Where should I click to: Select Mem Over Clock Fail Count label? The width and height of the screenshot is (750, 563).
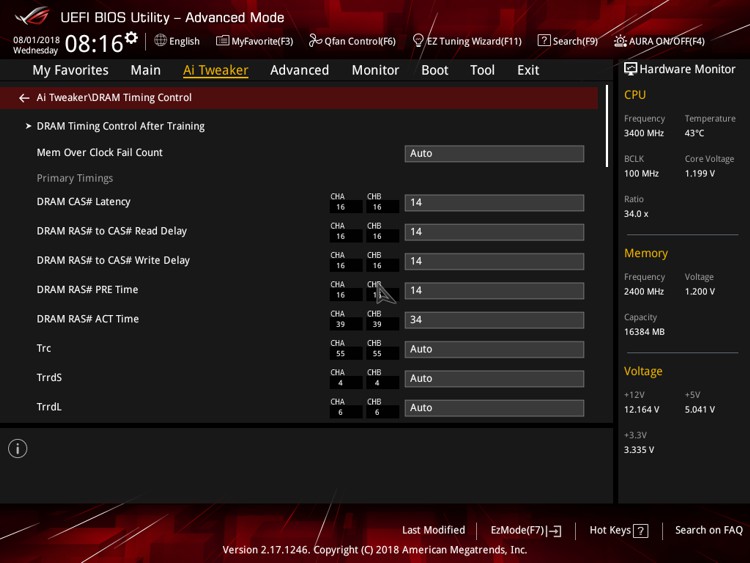[x=99, y=153]
